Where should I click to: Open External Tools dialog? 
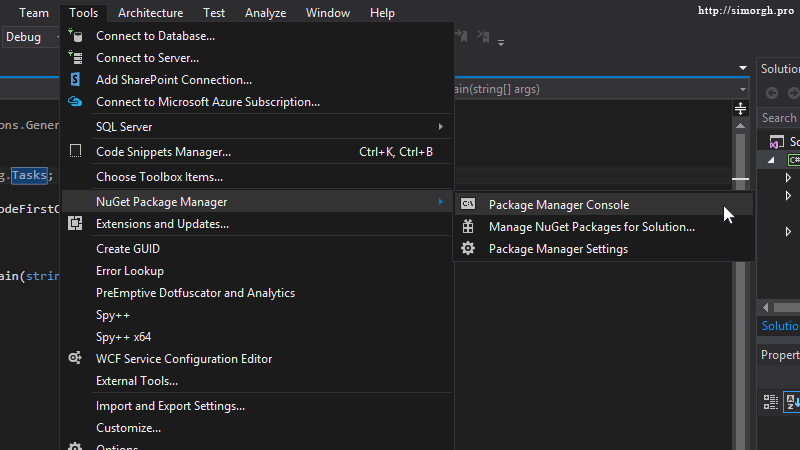(257, 381)
